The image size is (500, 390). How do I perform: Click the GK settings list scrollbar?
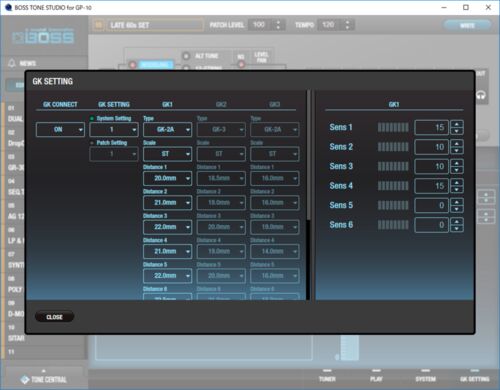click(309, 155)
